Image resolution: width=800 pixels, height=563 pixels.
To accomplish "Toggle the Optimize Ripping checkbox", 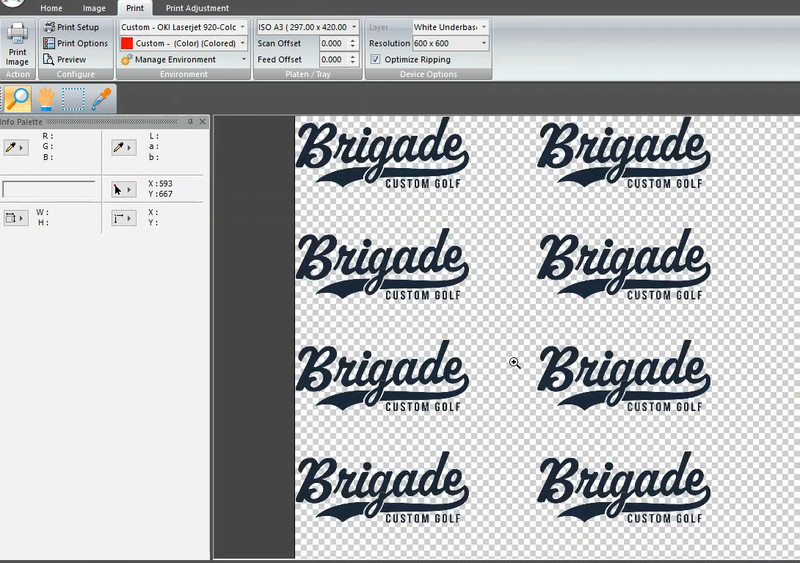I will [x=376, y=60].
